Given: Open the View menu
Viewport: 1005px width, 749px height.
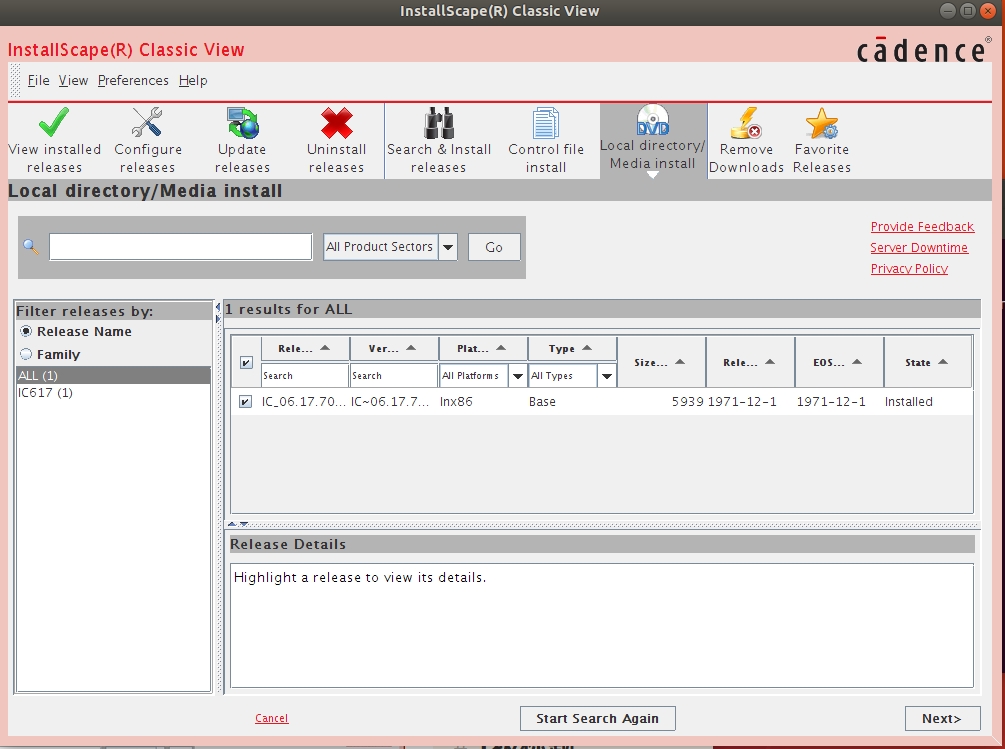Looking at the screenshot, I should point(73,81).
